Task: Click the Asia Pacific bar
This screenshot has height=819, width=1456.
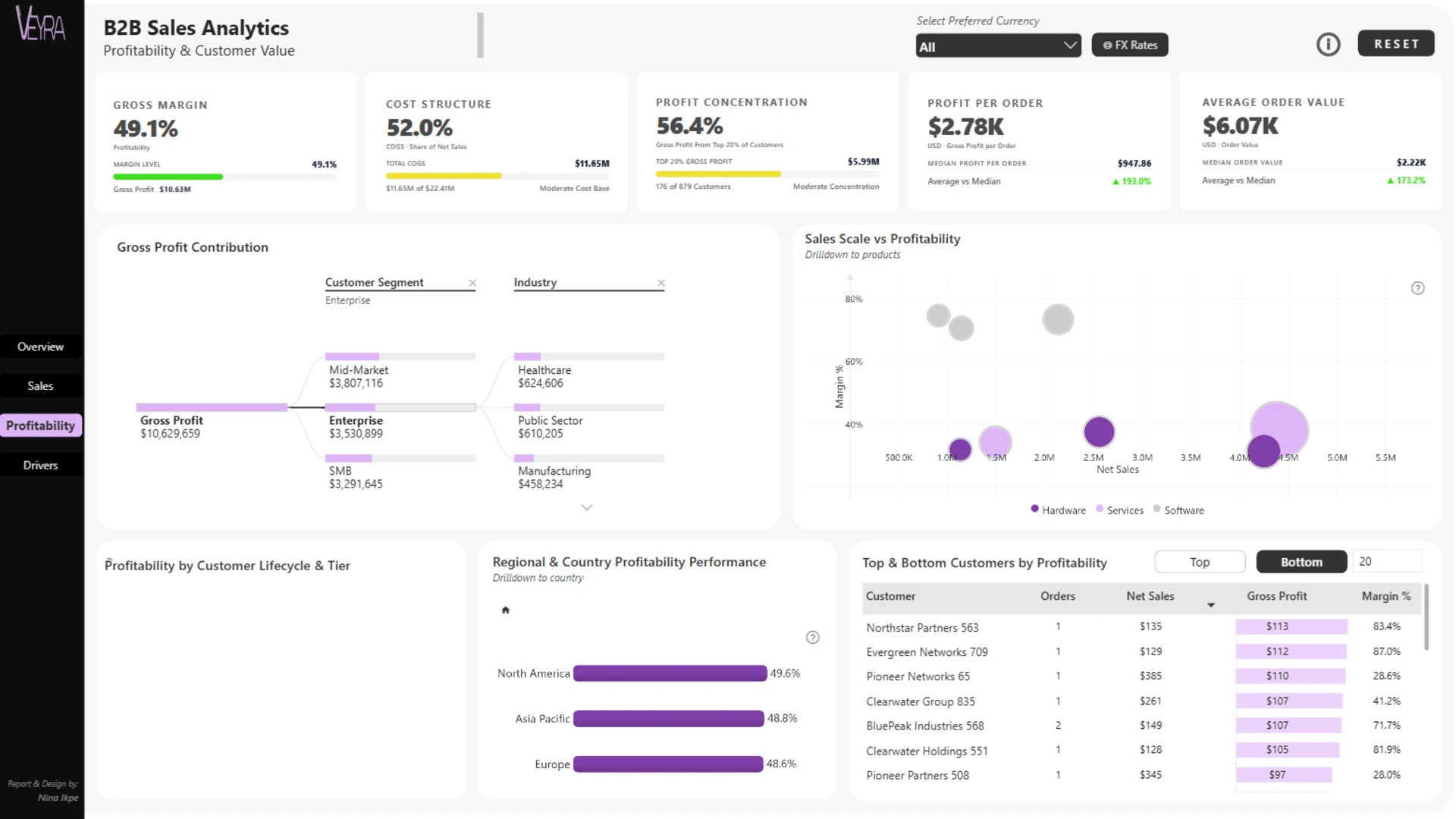Action: (x=668, y=718)
